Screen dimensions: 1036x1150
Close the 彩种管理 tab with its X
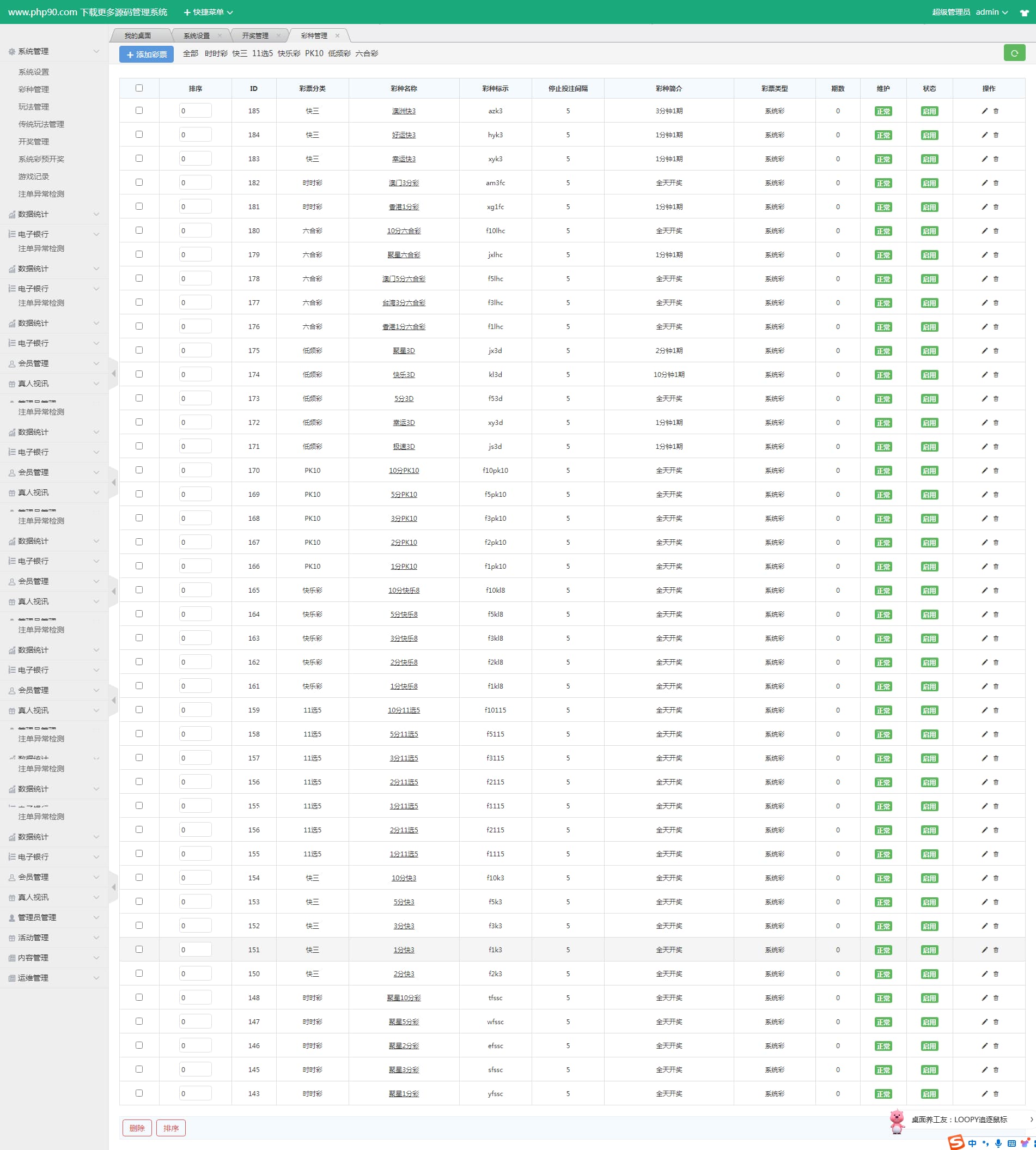click(338, 35)
